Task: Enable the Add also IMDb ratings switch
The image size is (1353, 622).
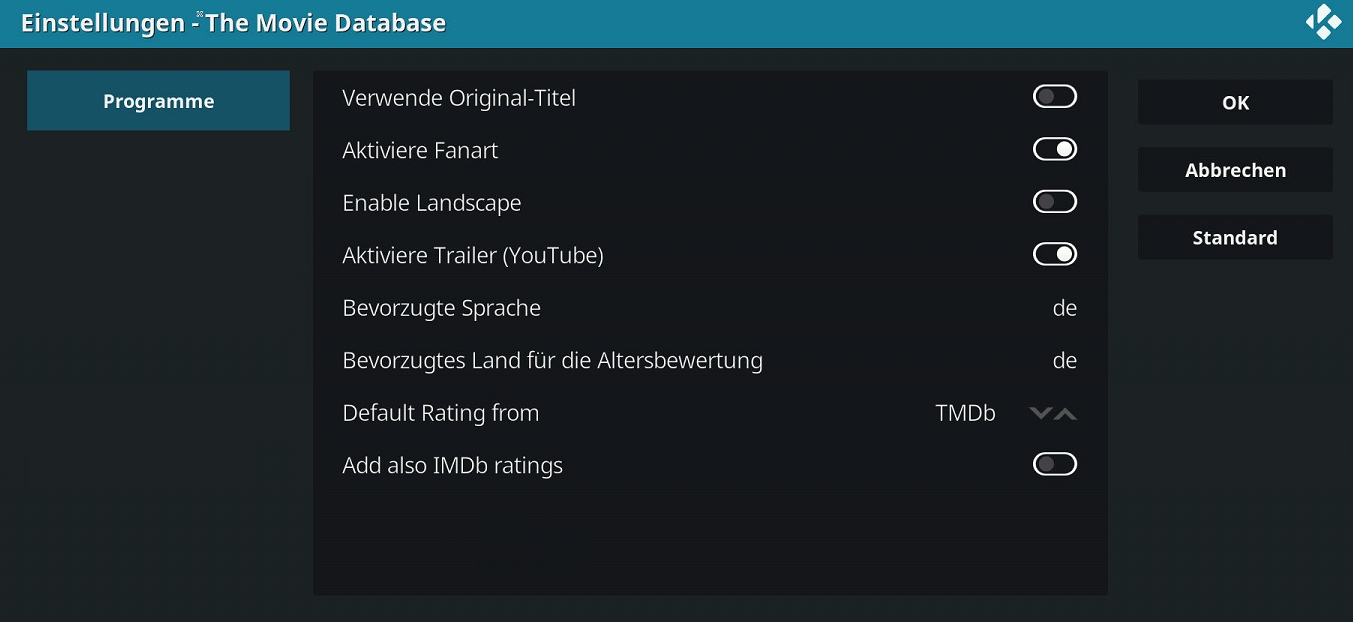Action: tap(1055, 464)
